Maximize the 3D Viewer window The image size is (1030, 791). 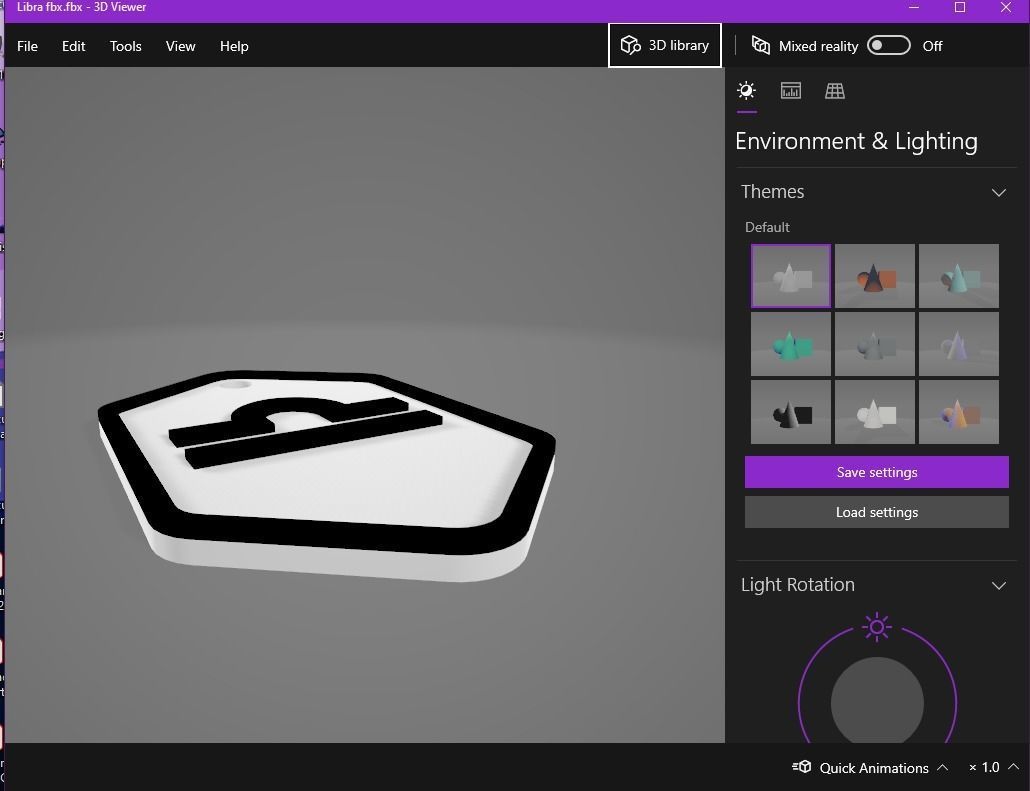(960, 7)
